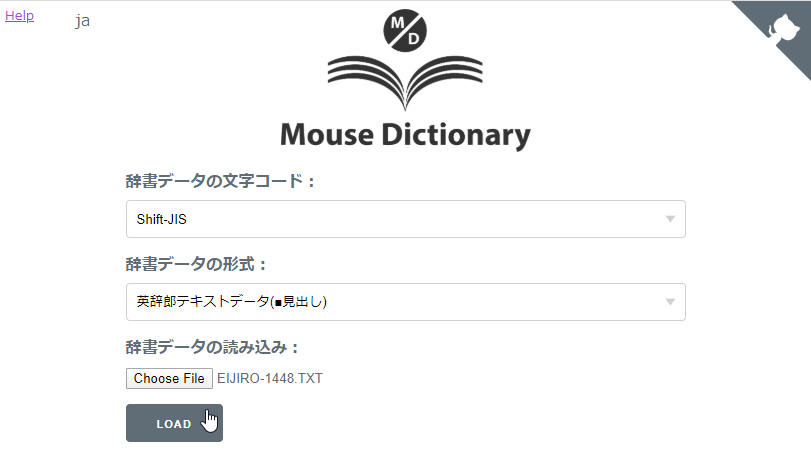811x451 pixels.
Task: Expand the arrow on the Shift-JIS selector
Action: 670,219
